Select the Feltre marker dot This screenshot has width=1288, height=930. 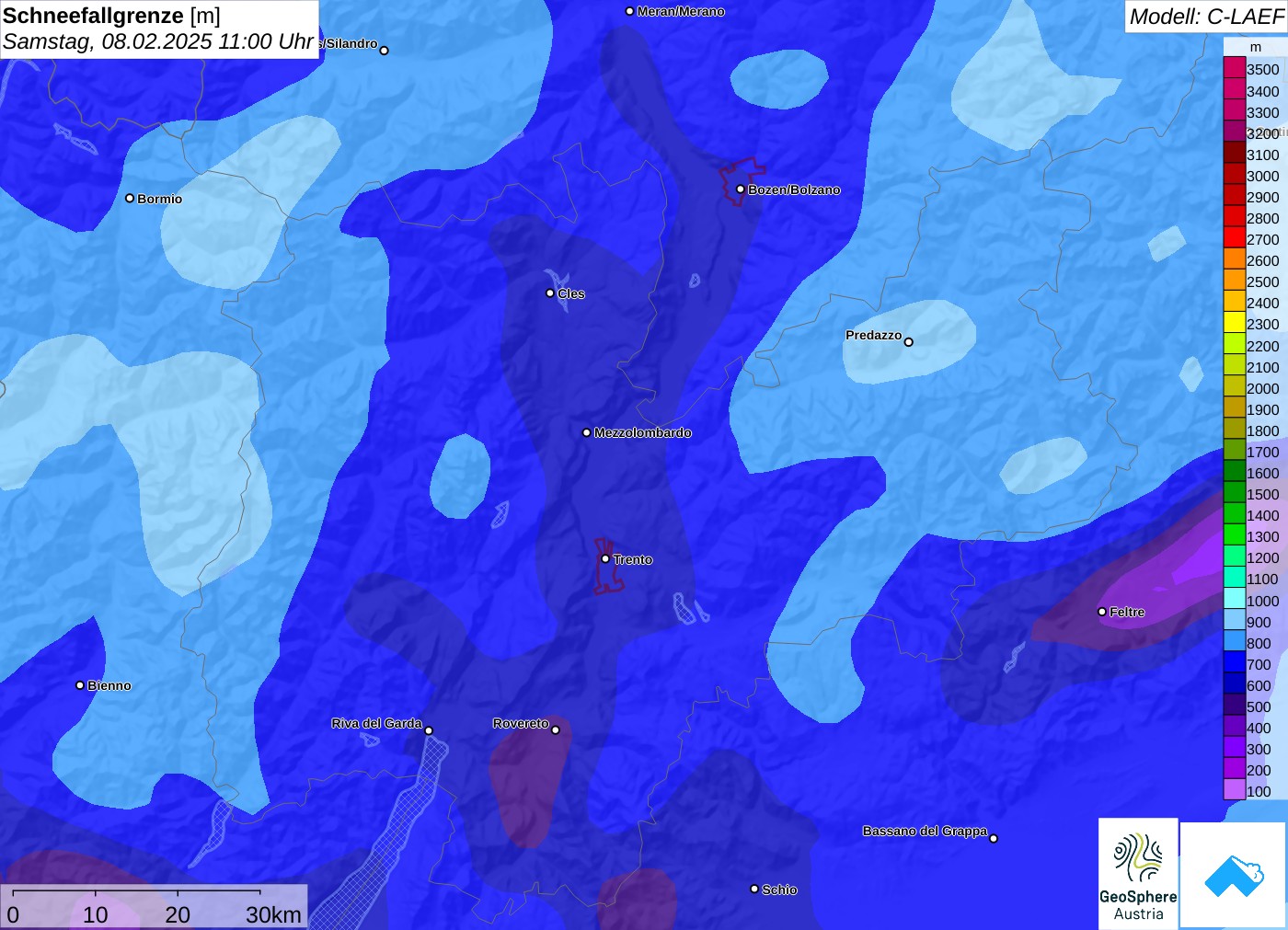click(1102, 612)
